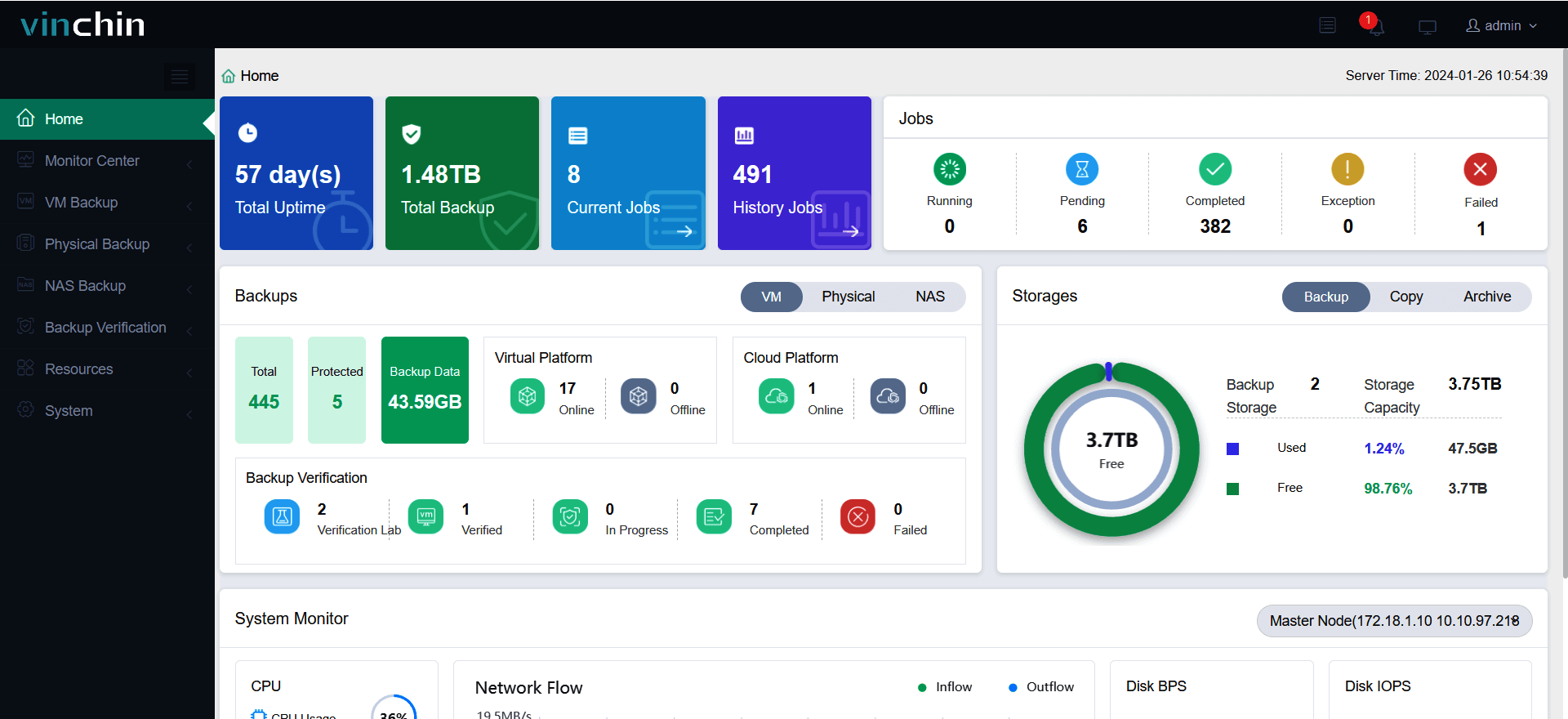Click the In Progress verification icon
The height and width of the screenshot is (719, 1568).
(570, 516)
